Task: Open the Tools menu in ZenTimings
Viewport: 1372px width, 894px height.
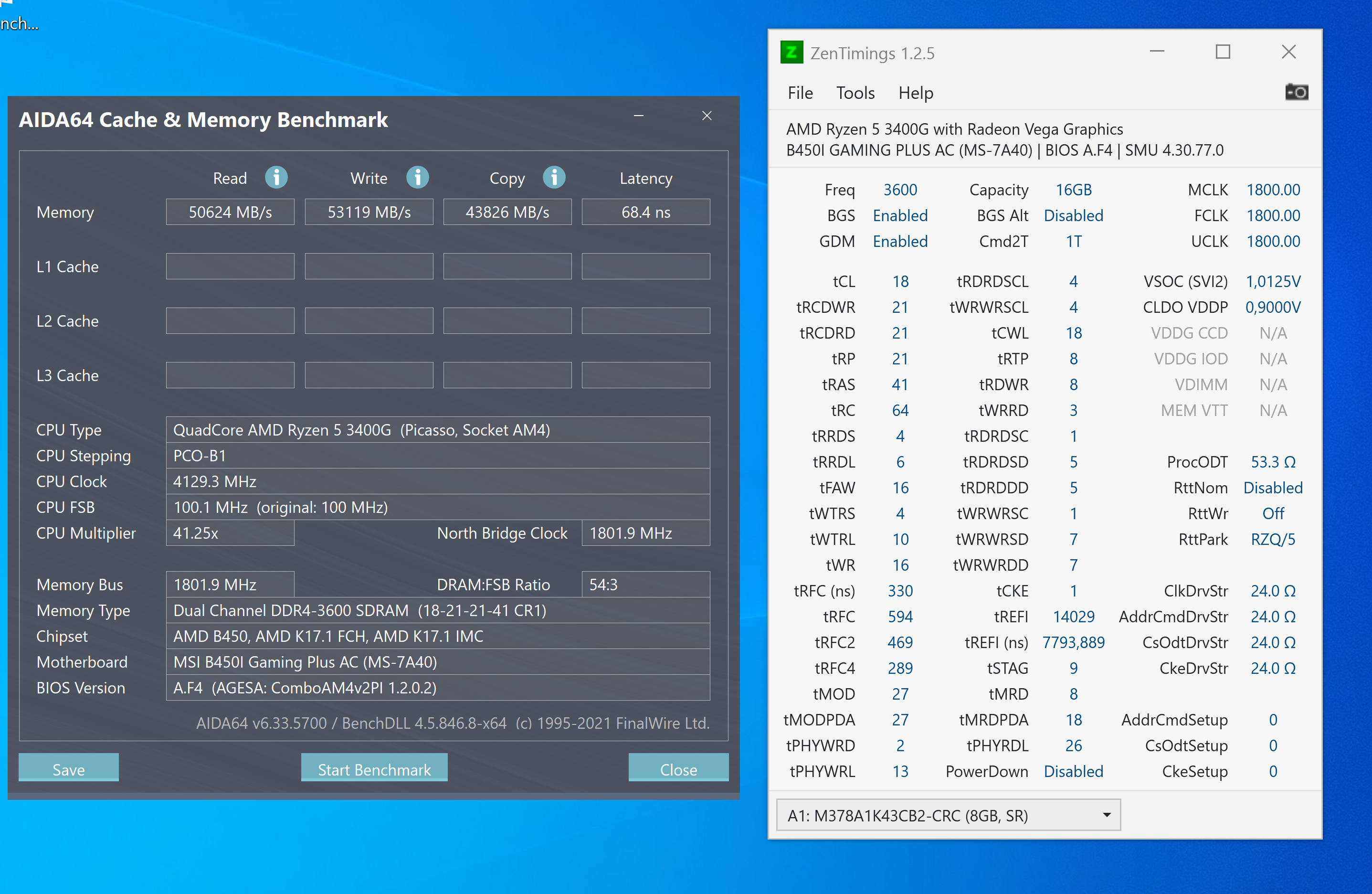Action: coord(855,93)
